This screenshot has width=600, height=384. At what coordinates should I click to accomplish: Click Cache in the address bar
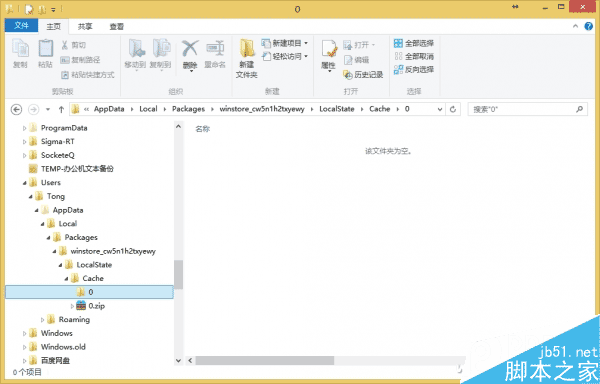coord(380,109)
